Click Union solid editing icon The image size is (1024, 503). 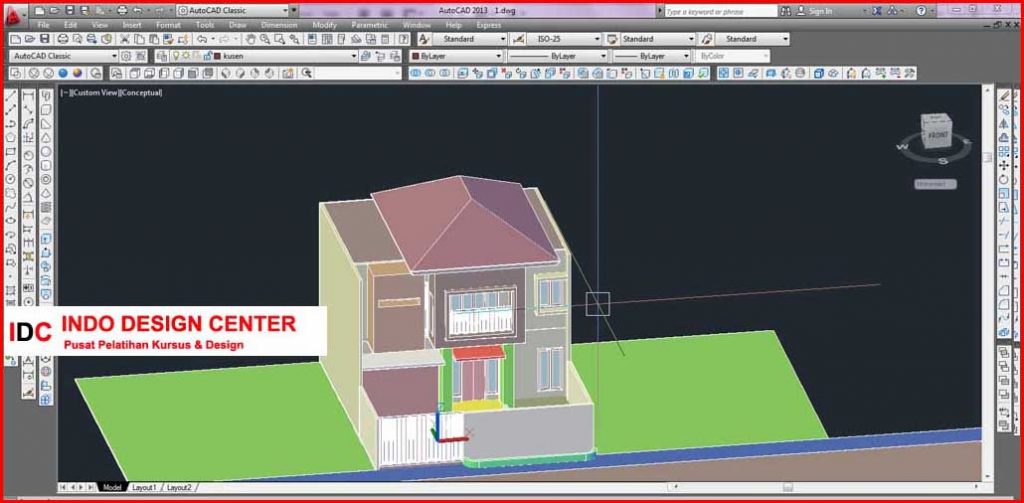coord(415,73)
